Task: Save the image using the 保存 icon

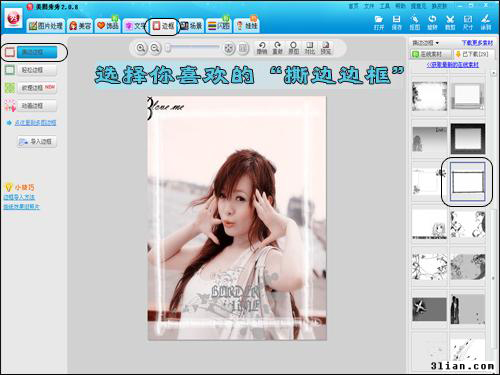Action: [x=396, y=23]
